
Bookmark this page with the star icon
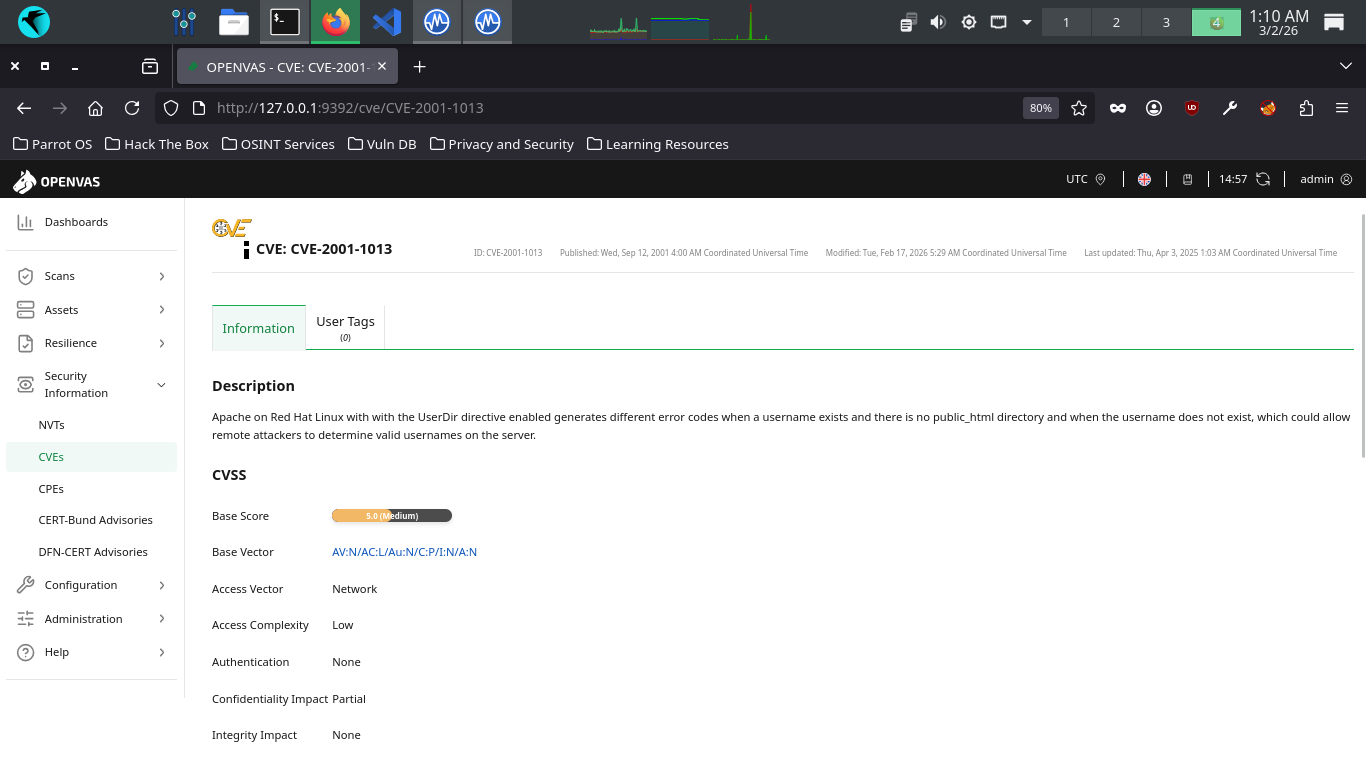1079,108
